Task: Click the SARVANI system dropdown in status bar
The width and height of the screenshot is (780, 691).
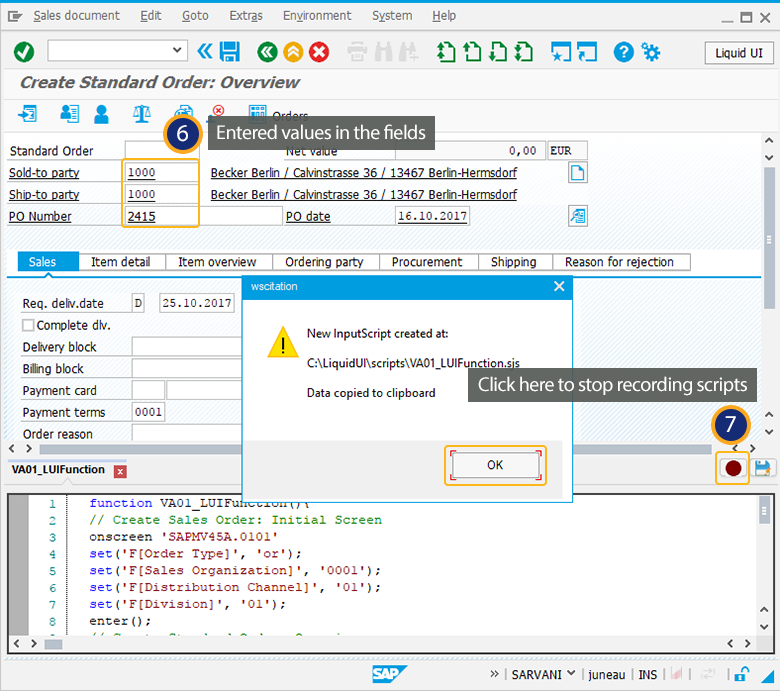Action: (542, 674)
